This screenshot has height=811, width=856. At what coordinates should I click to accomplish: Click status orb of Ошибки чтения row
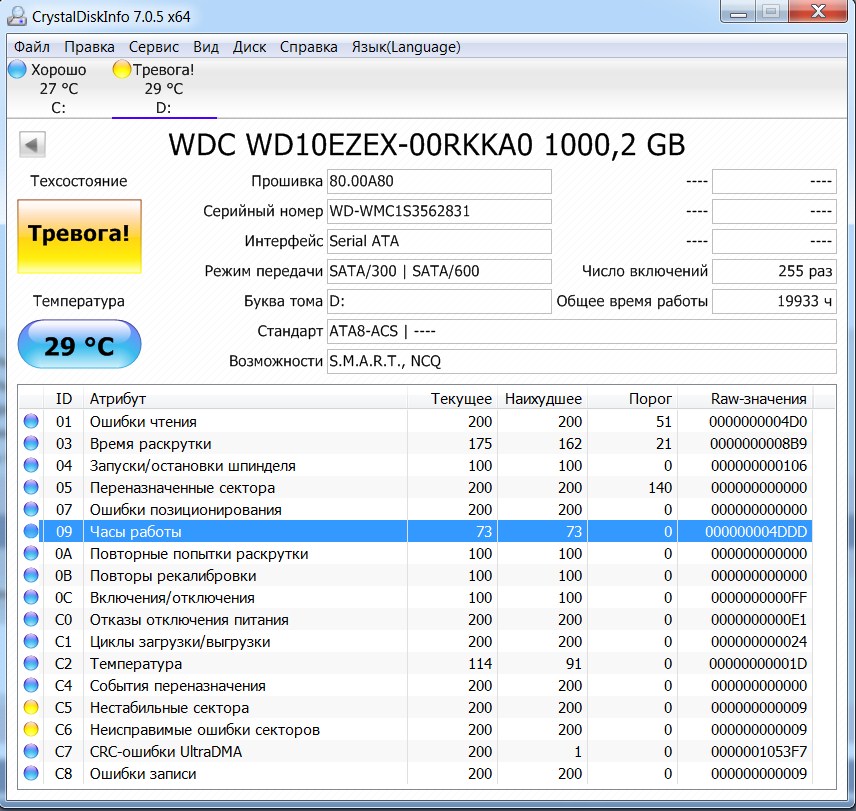tap(31, 421)
